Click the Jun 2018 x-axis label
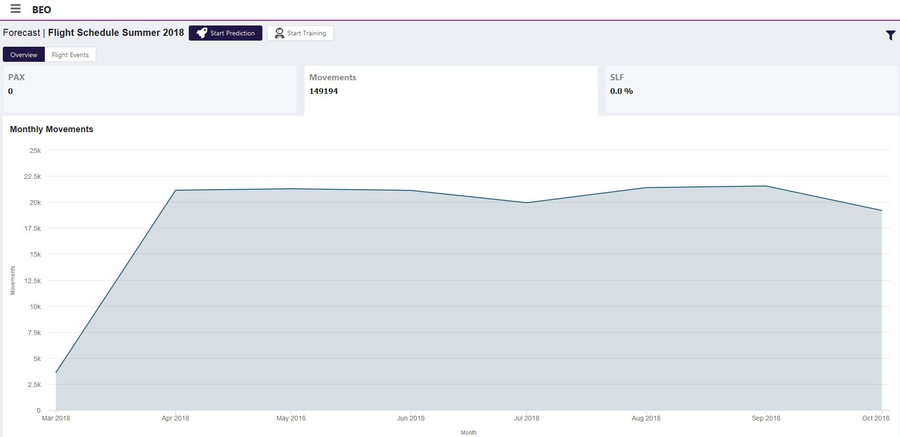Image resolution: width=900 pixels, height=437 pixels. [411, 419]
